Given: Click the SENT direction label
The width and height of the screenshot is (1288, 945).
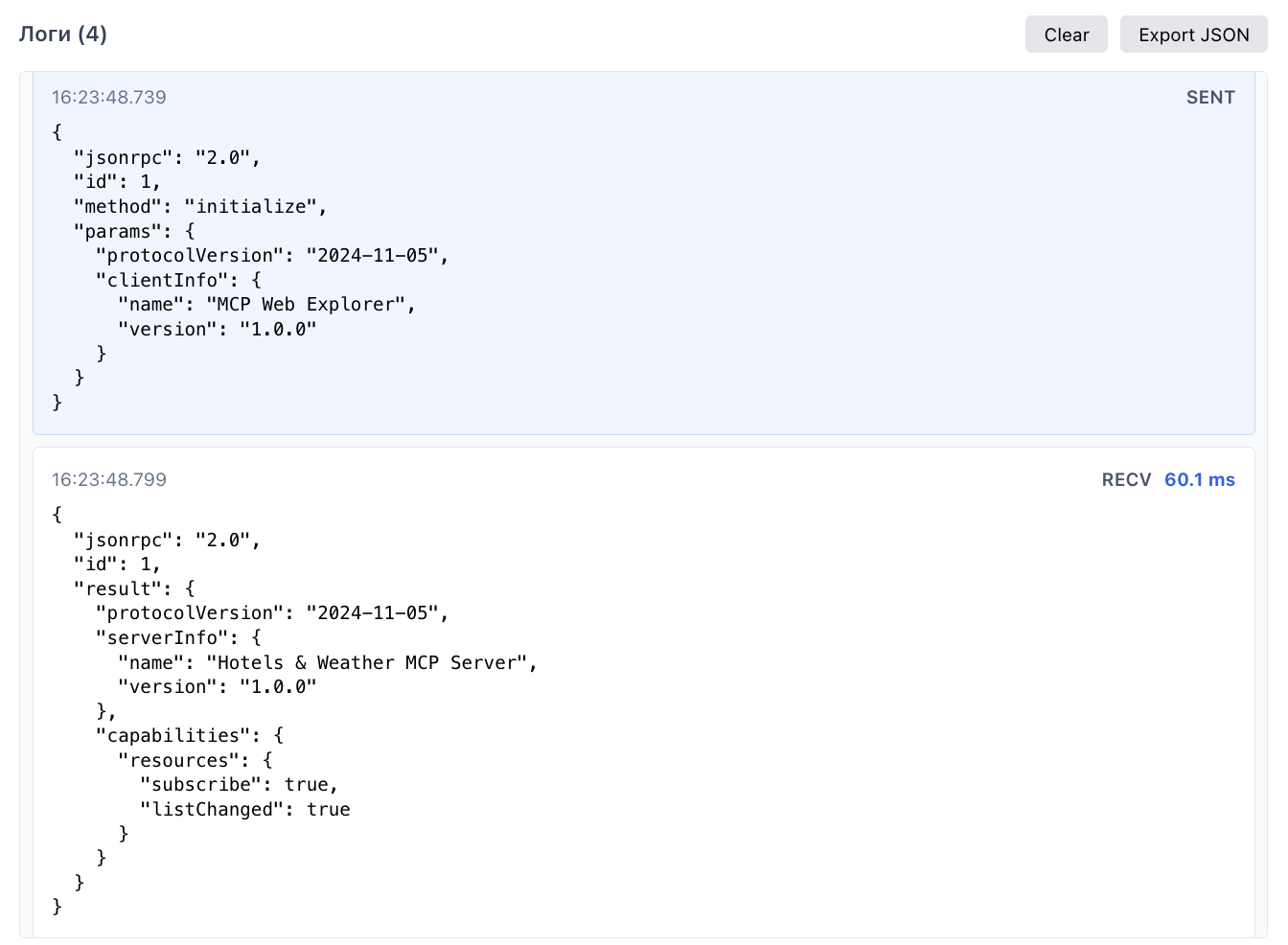Looking at the screenshot, I should point(1210,97).
